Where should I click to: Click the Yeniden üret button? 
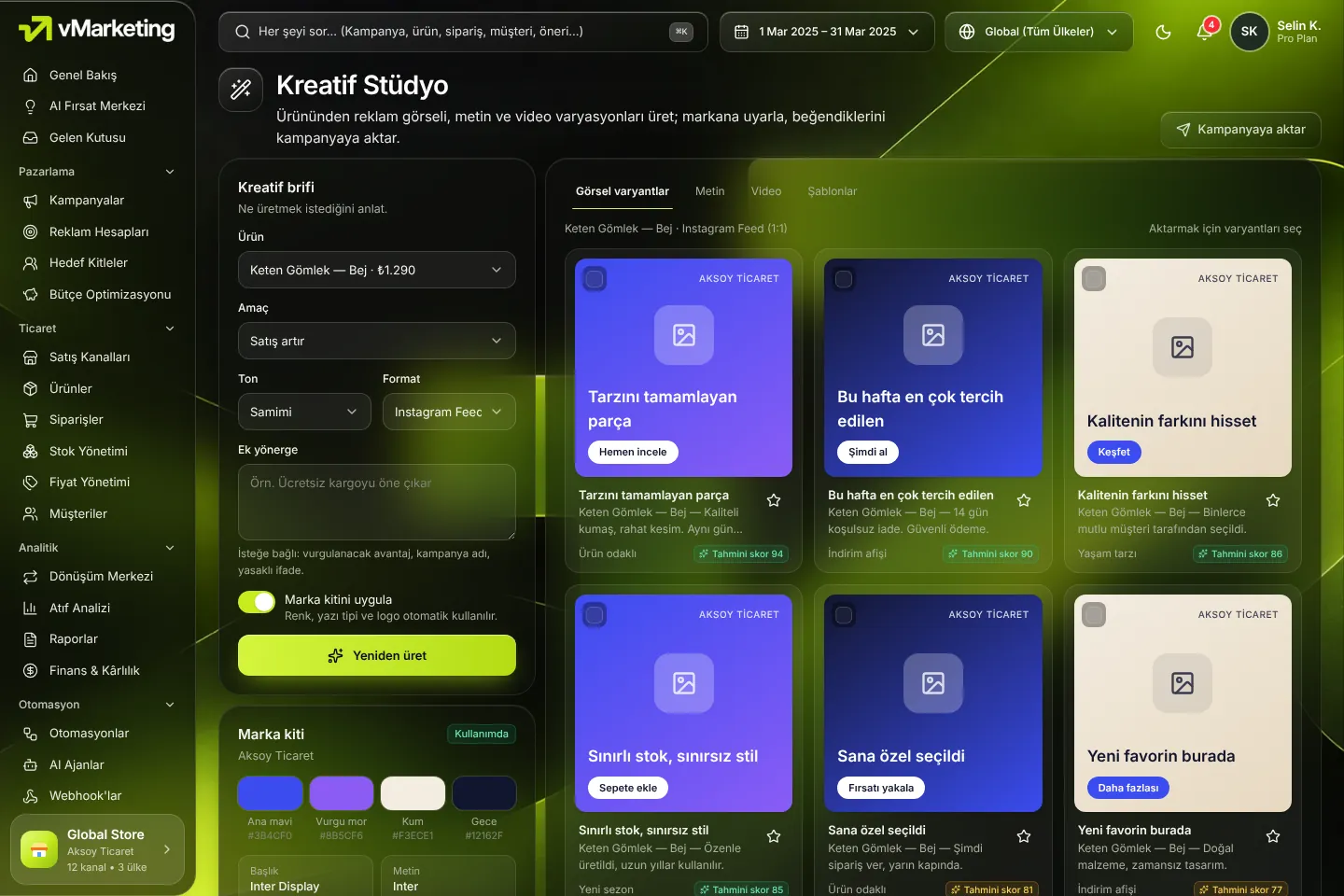377,655
